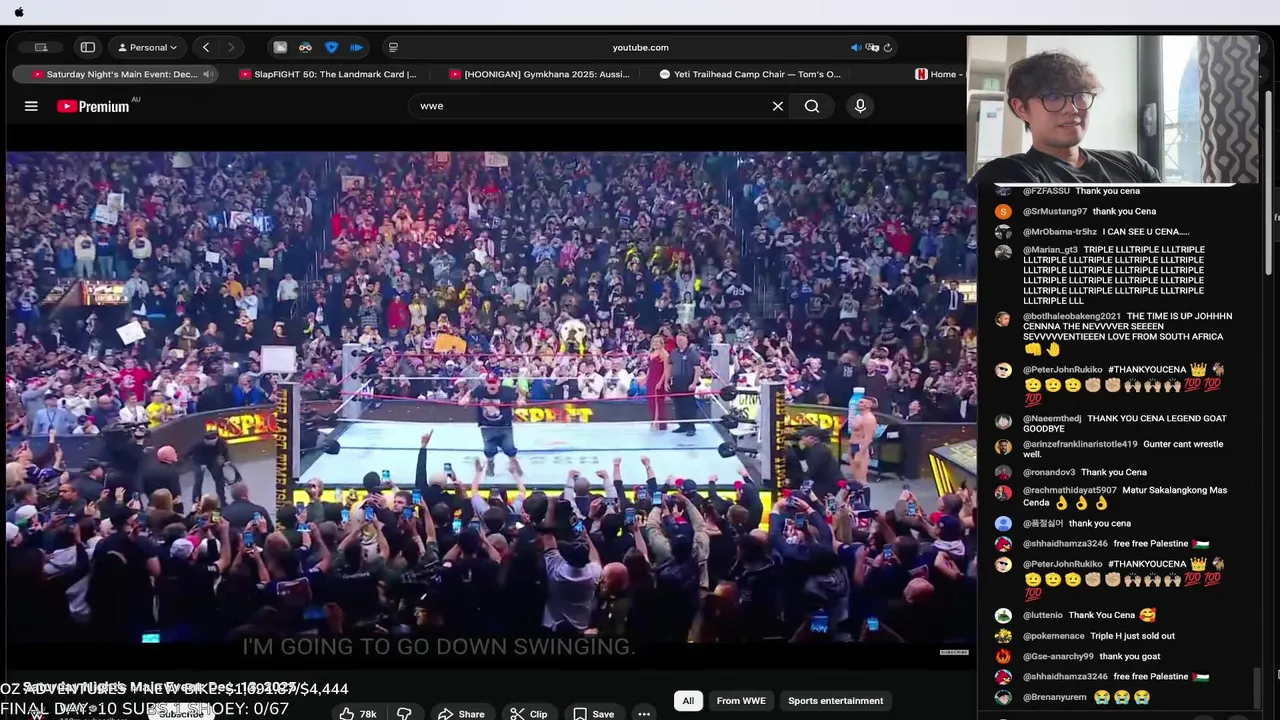Open the page reader menu icon
The image size is (1280, 720).
(x=393, y=47)
